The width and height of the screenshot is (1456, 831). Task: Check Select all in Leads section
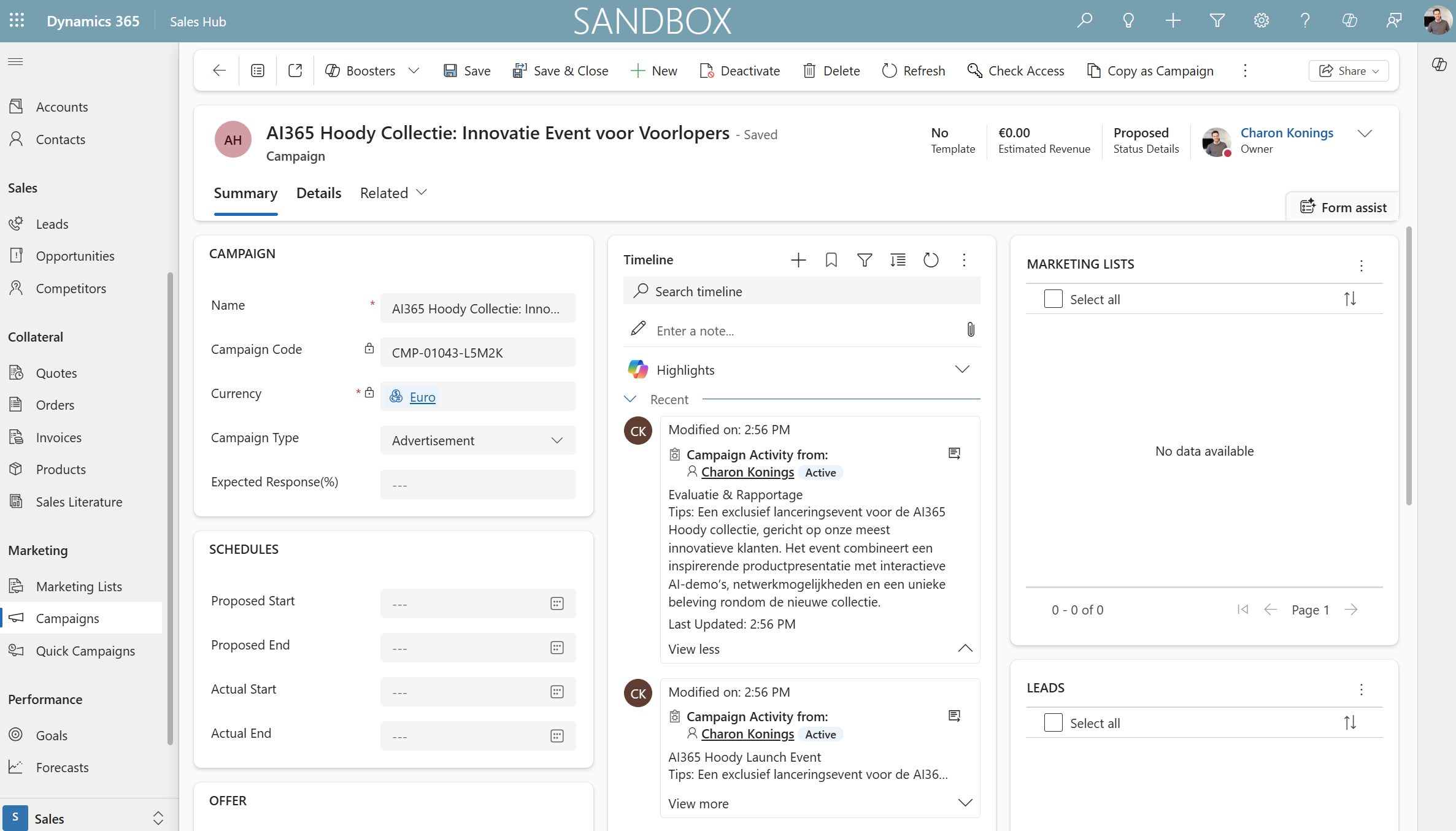point(1053,723)
